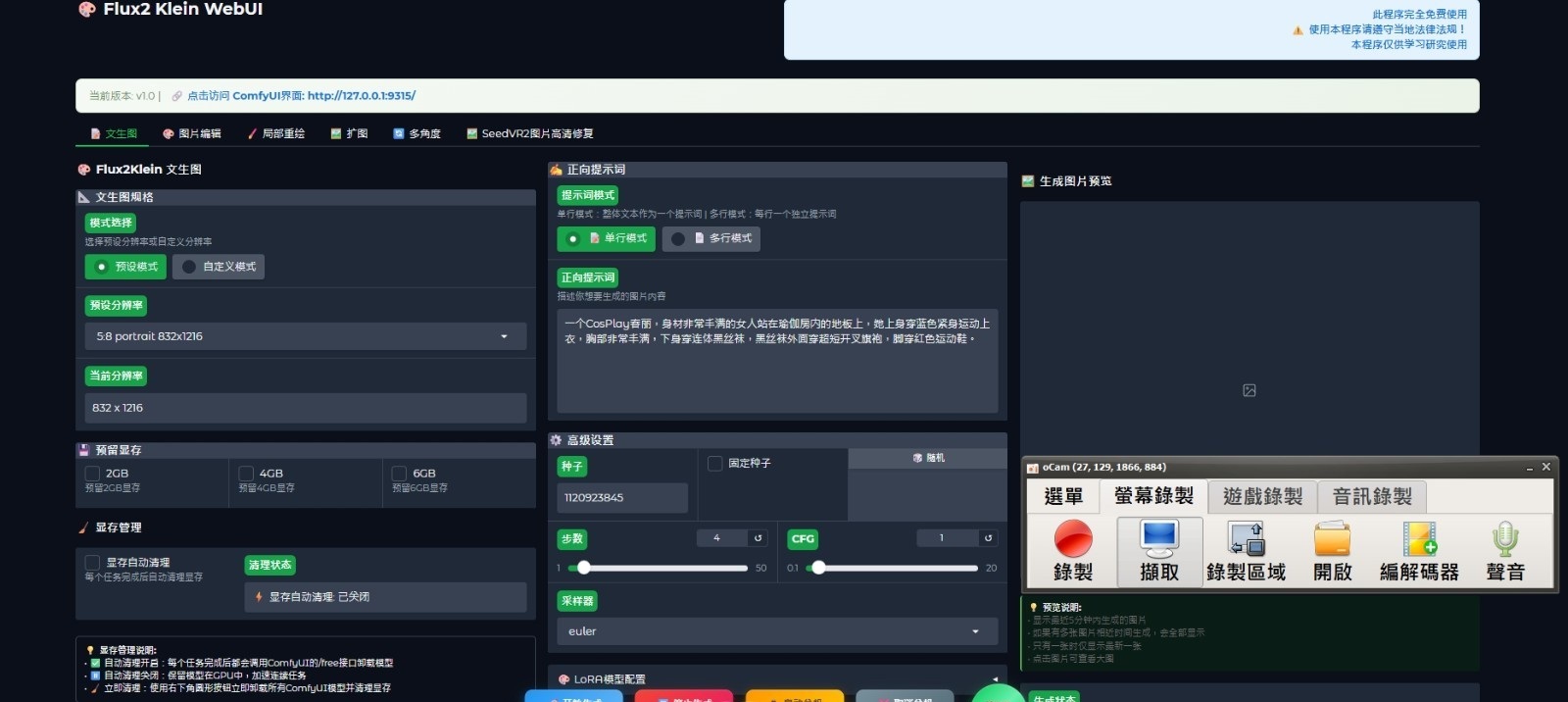Click the 聲音 microphone icon
This screenshot has height=702, width=1568.
[1504, 550]
